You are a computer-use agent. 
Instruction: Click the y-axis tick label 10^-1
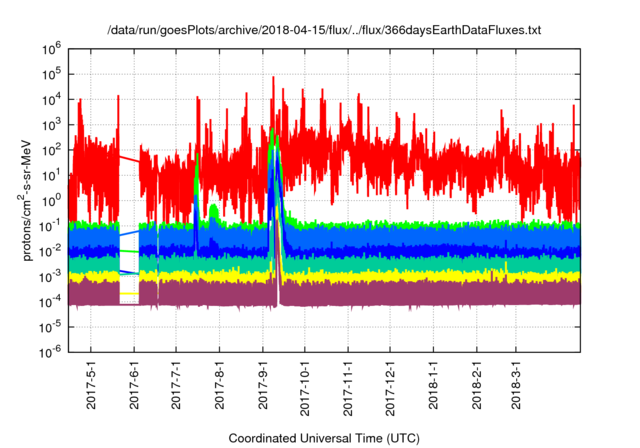point(50,226)
